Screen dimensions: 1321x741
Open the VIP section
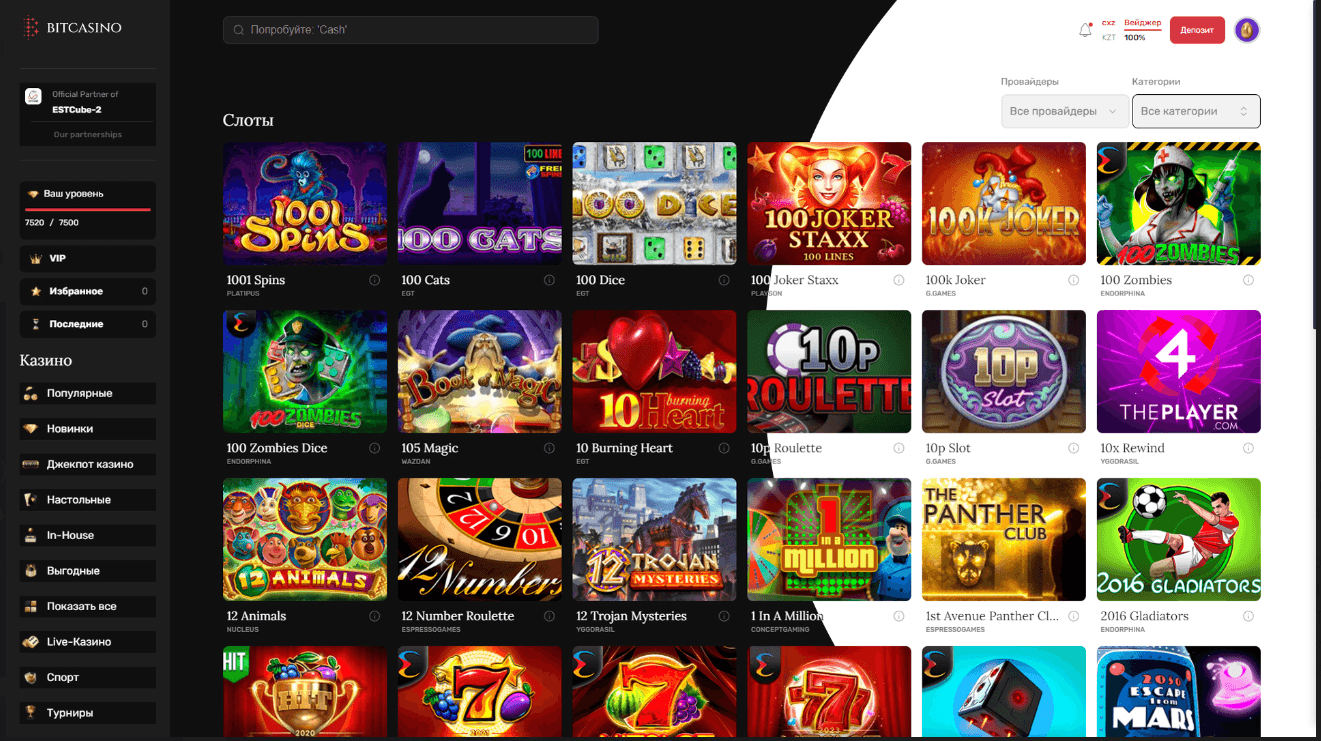pos(88,258)
